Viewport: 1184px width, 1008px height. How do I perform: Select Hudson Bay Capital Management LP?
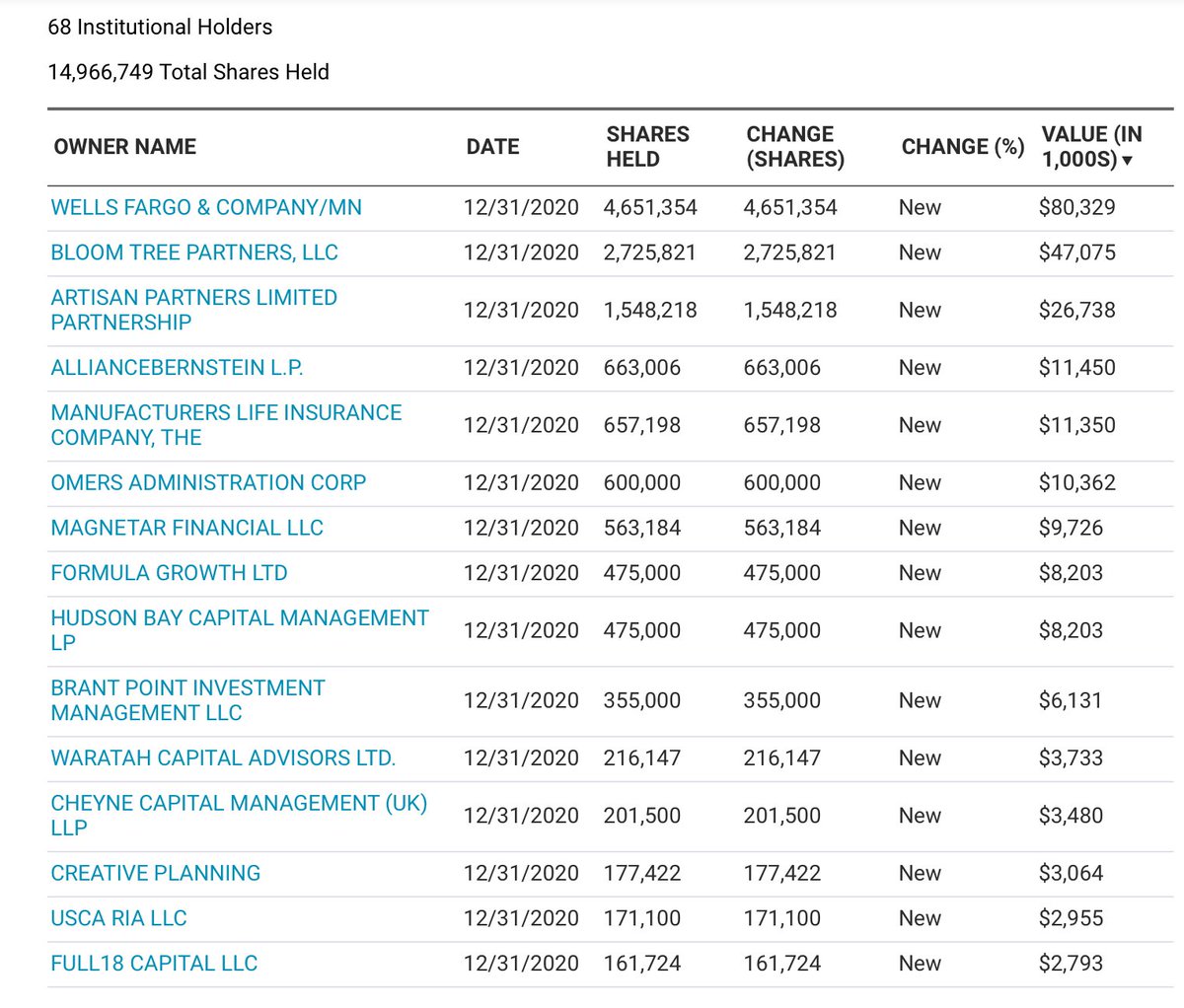pos(240,630)
